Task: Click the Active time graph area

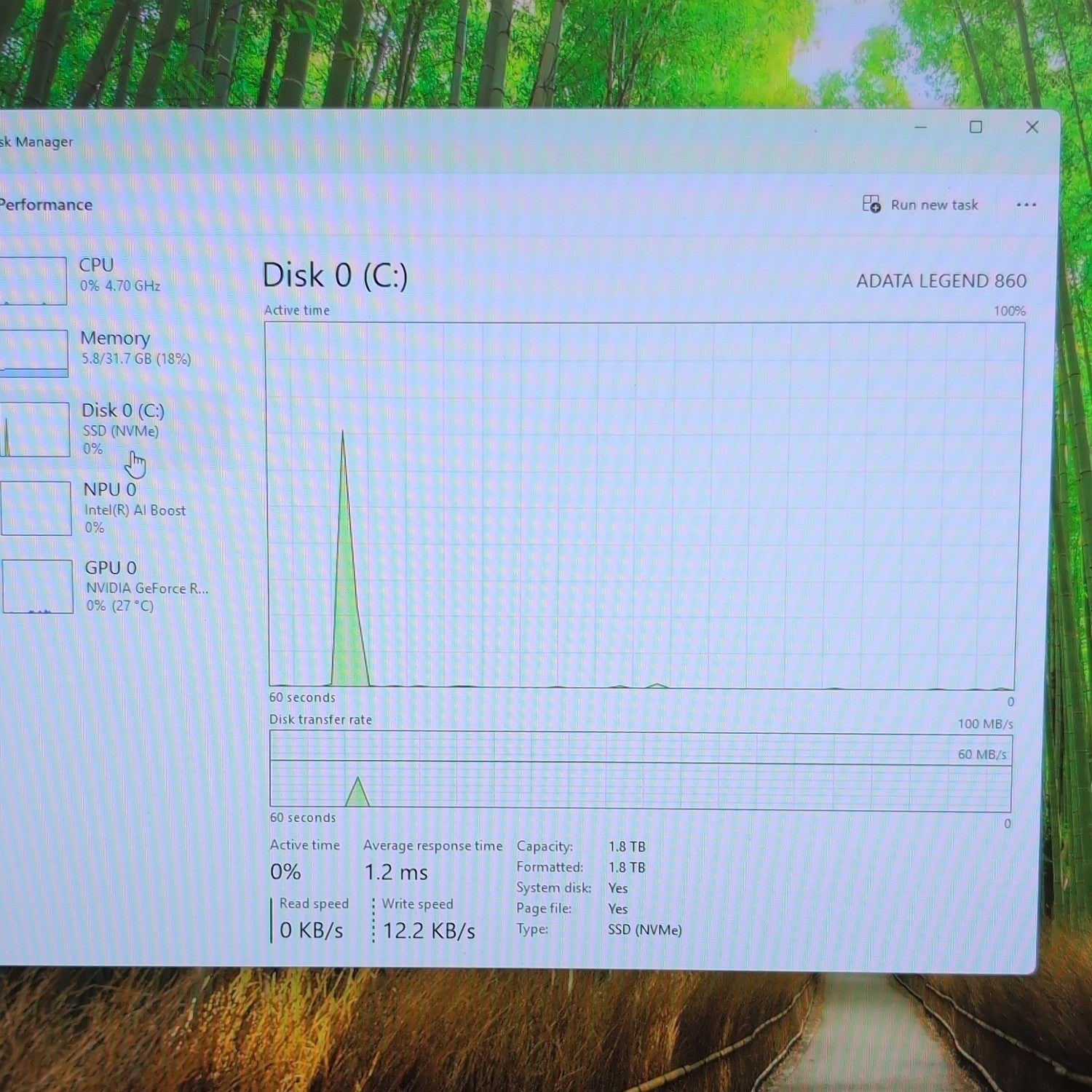Action: [x=644, y=505]
